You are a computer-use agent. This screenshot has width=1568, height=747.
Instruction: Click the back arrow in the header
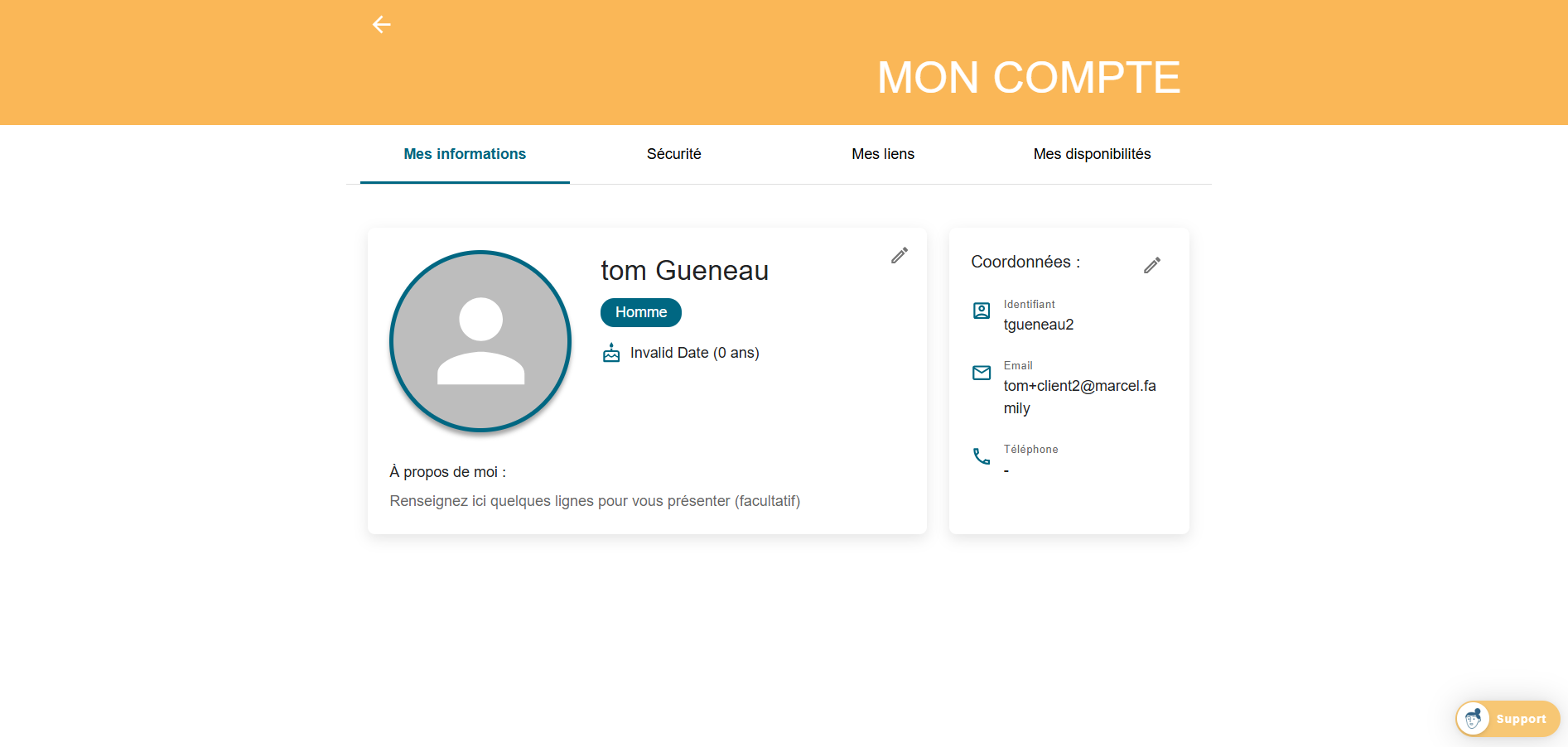[x=381, y=24]
